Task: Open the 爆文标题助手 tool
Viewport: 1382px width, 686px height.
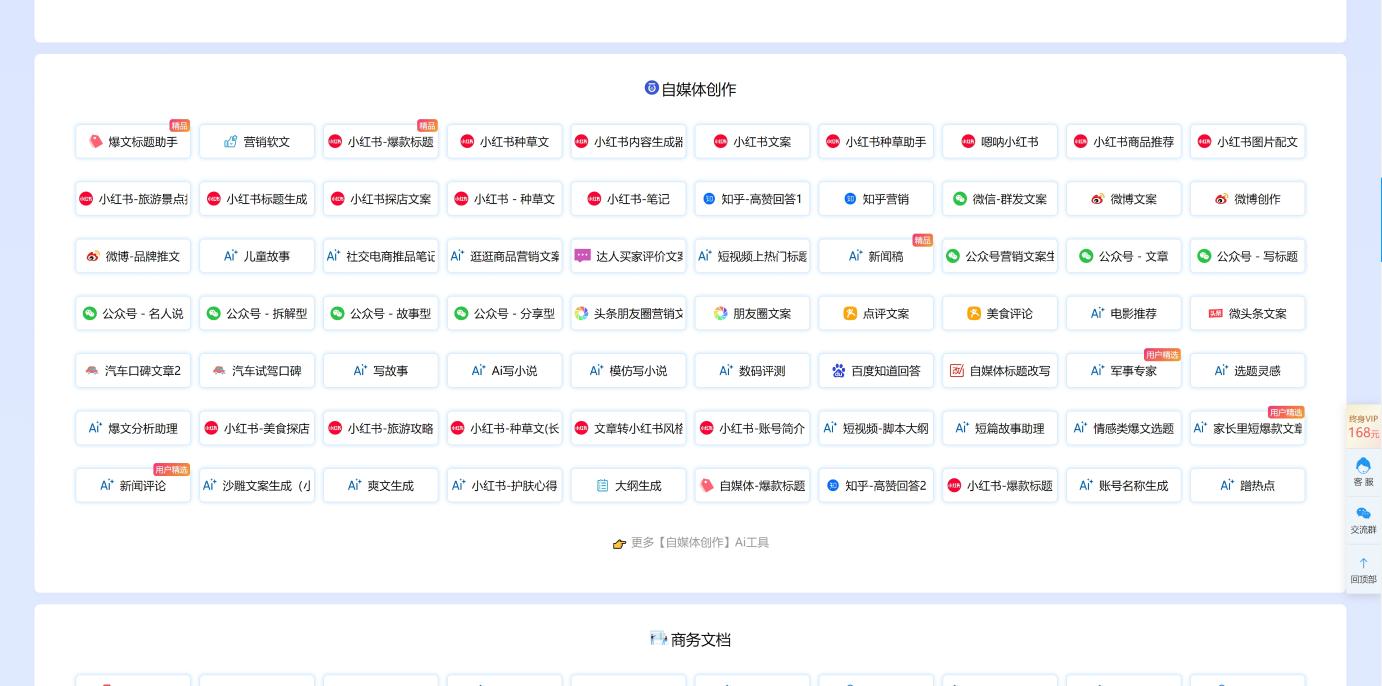Action: coord(133,142)
